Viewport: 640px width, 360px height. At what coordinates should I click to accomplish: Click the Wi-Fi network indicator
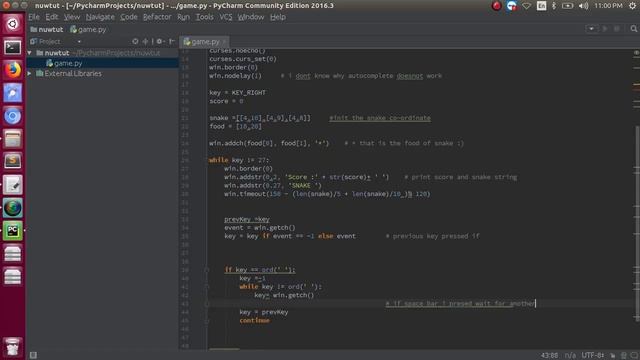[527, 6]
